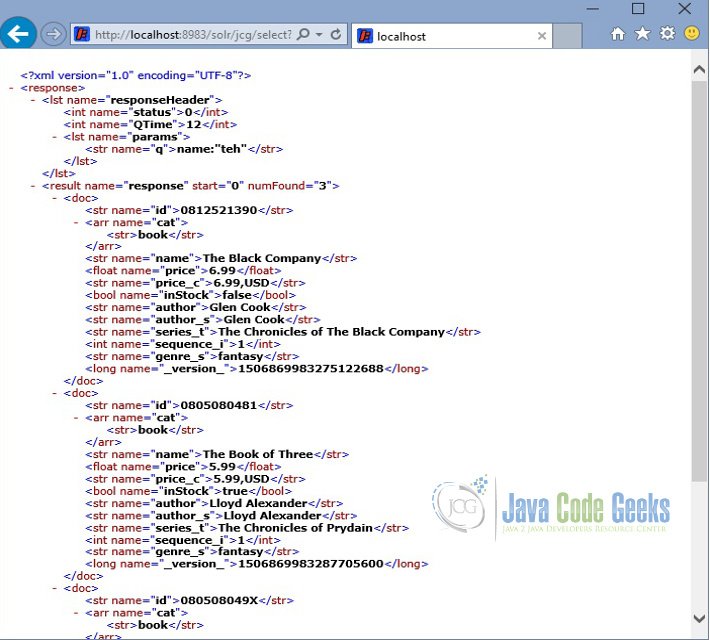Click the author Lloyd Alexander line

click(x=214, y=503)
